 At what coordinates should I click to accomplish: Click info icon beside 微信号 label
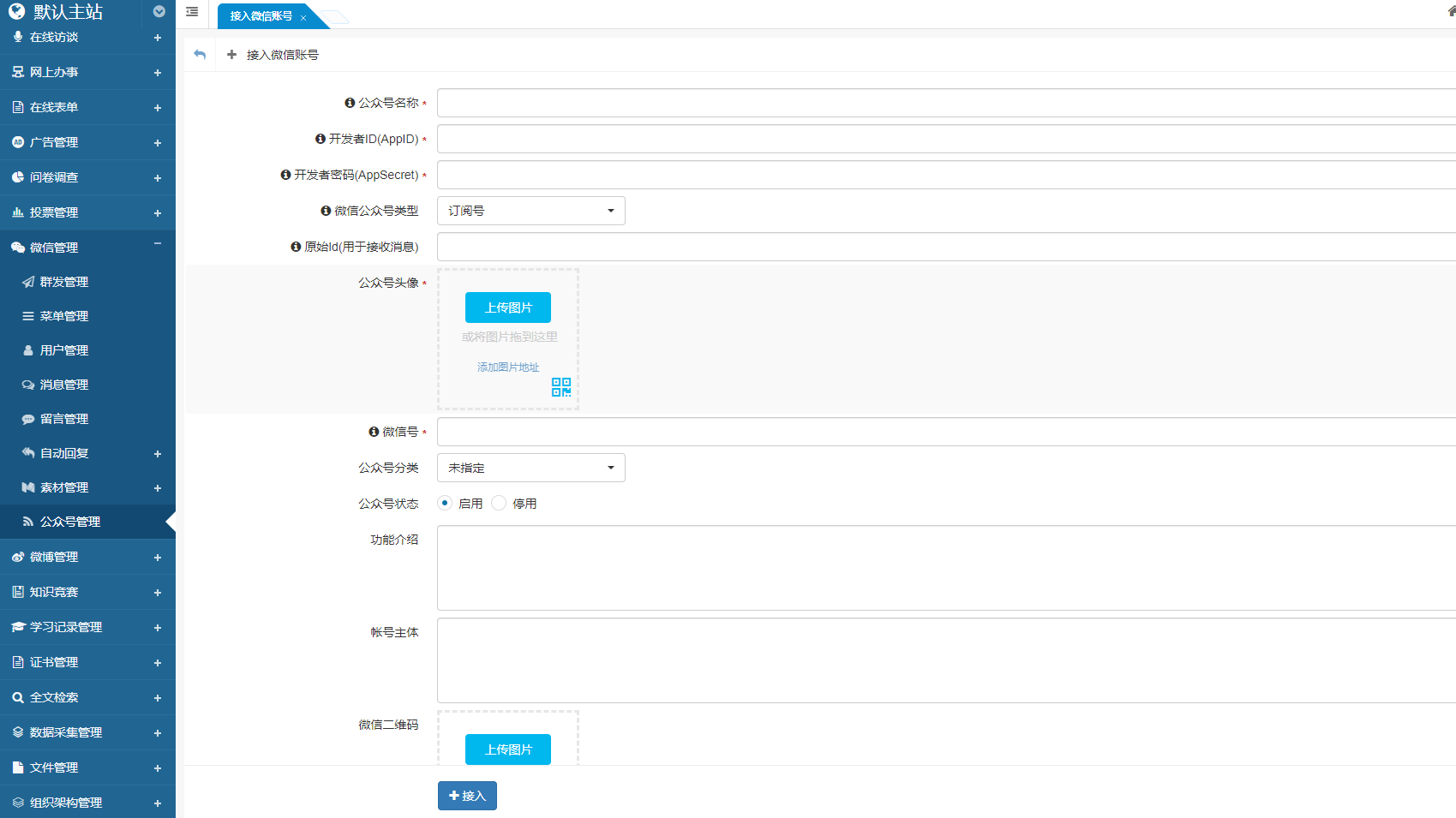click(374, 432)
